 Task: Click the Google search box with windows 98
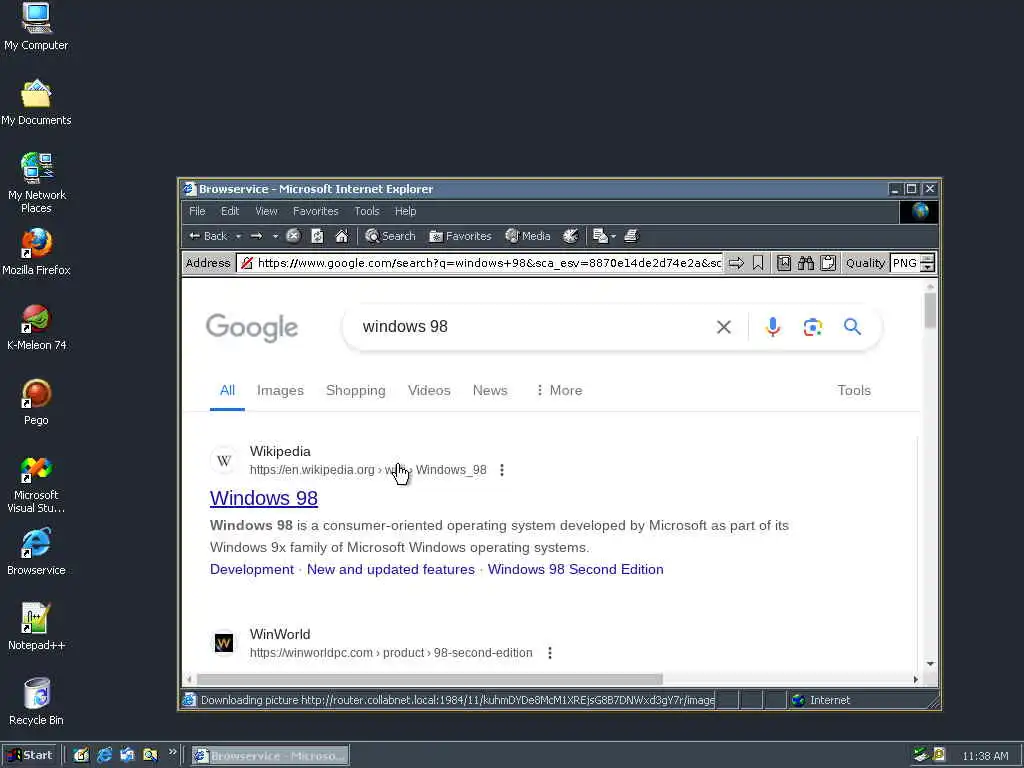tap(532, 327)
